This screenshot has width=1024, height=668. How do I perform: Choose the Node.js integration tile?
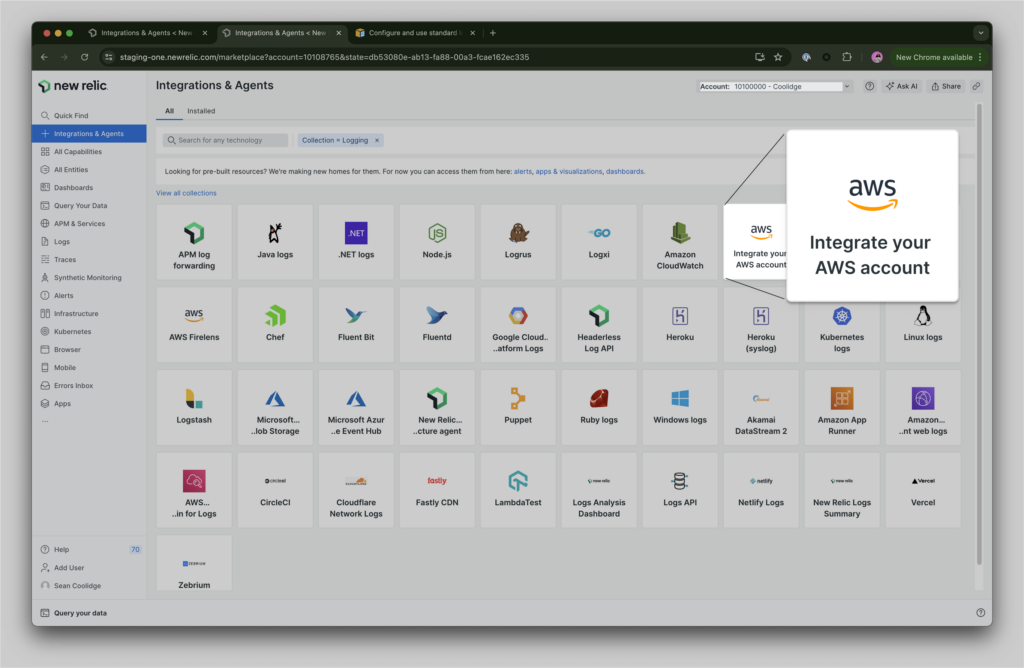pos(437,242)
